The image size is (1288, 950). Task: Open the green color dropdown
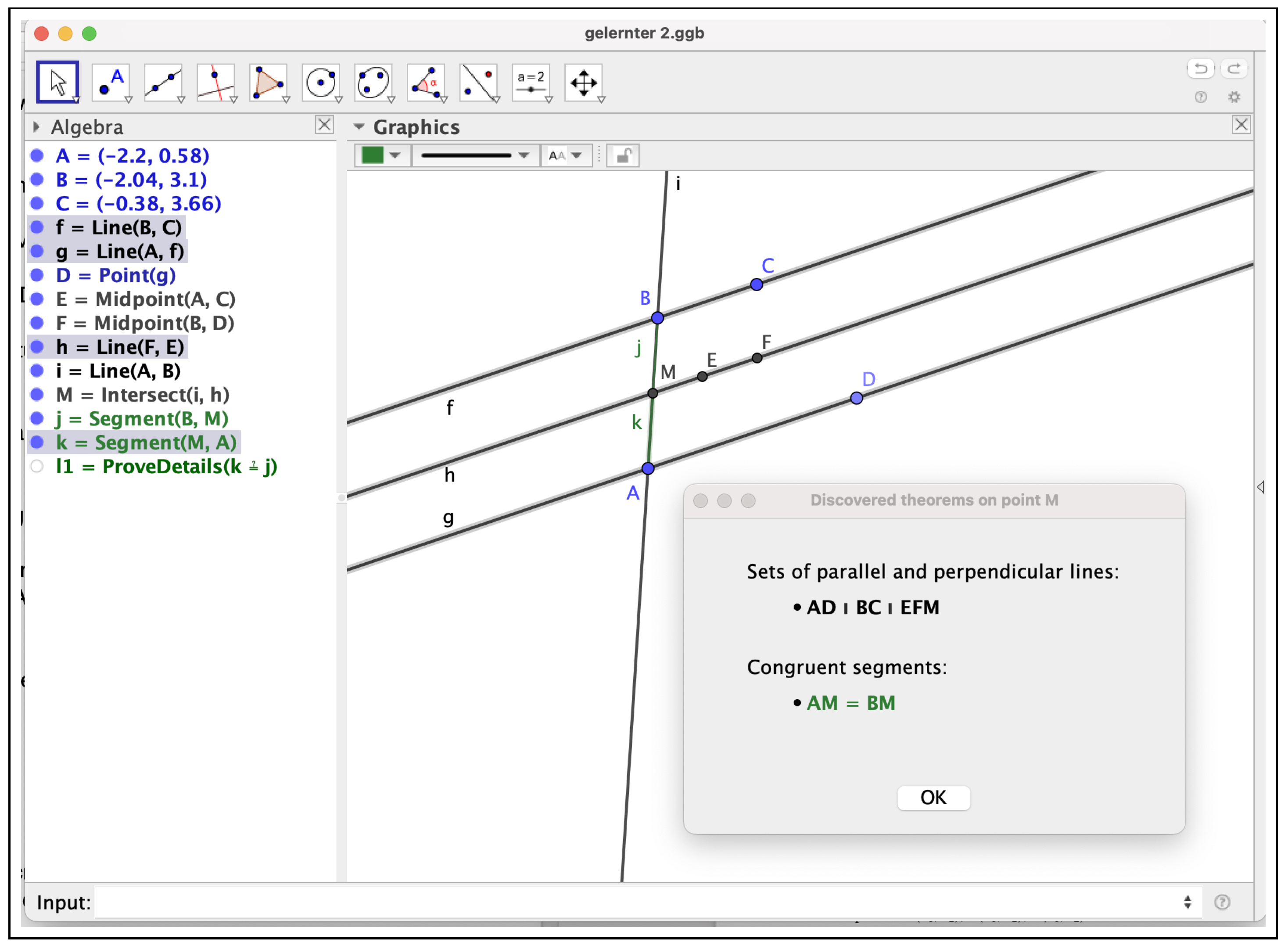(395, 155)
